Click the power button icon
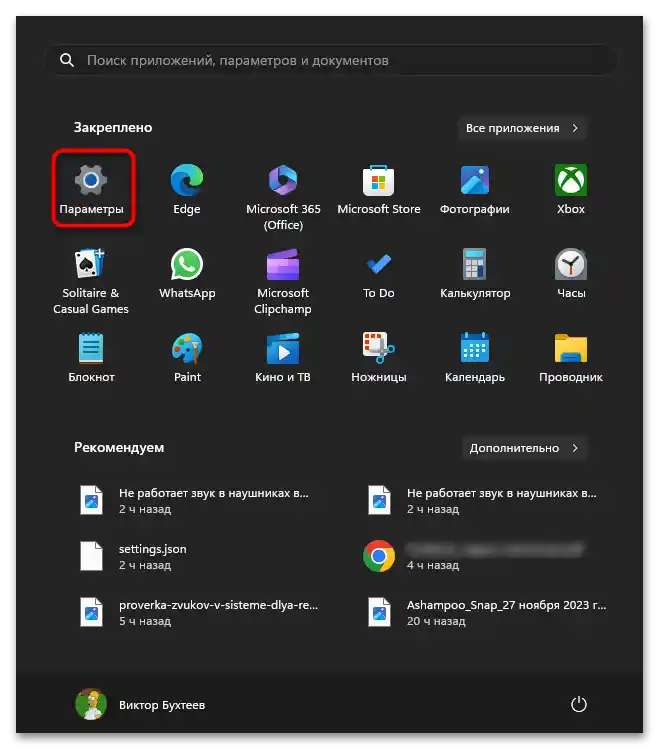Image resolution: width=659 pixels, height=749 pixels. coord(579,705)
